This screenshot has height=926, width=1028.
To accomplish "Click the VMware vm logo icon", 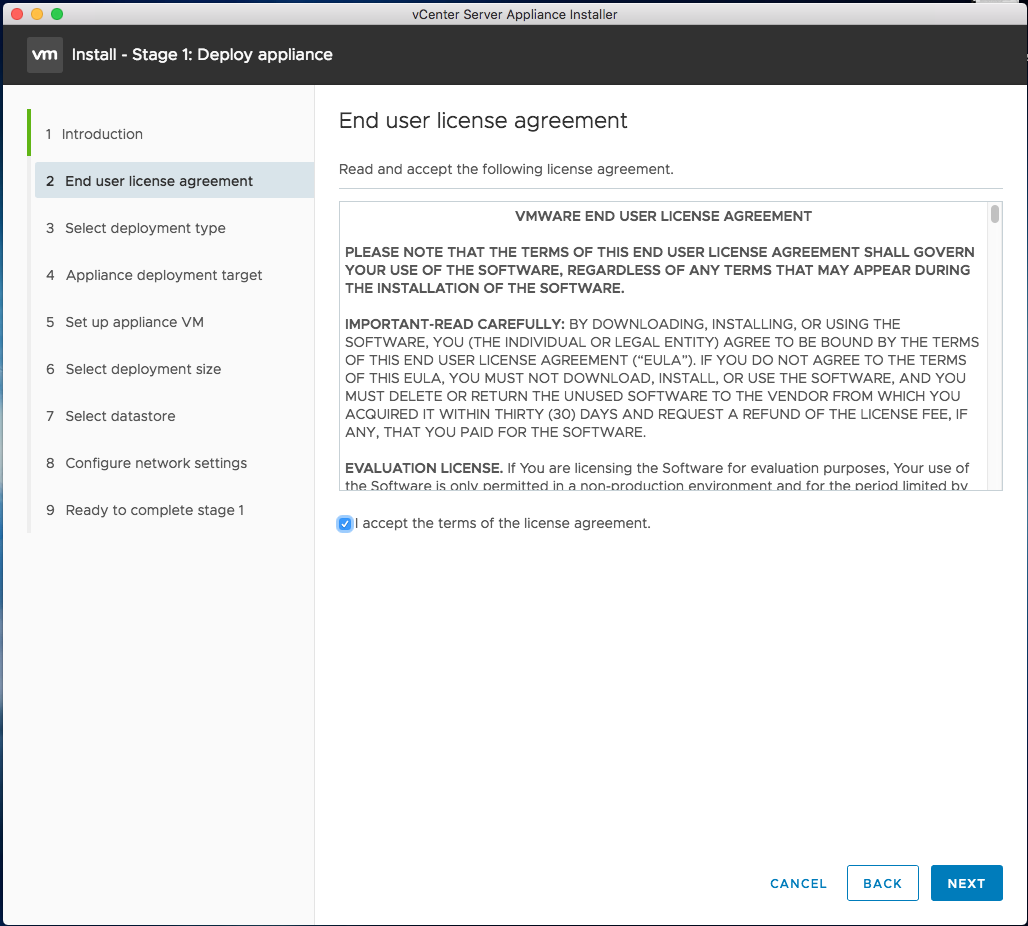I will (x=45, y=55).
